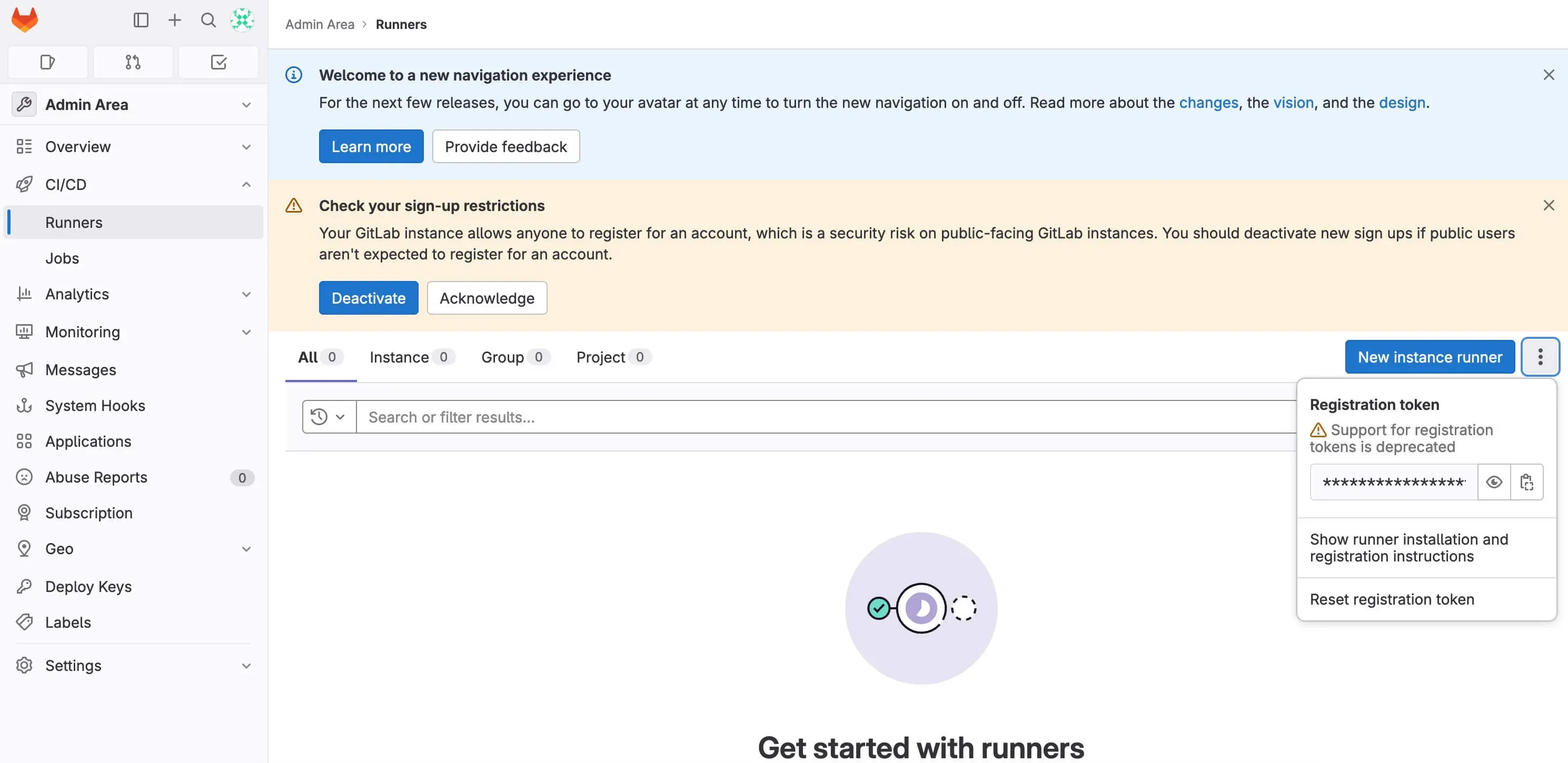The image size is (1568, 763).
Task: Click the Geo location pin icon
Action: tap(24, 549)
